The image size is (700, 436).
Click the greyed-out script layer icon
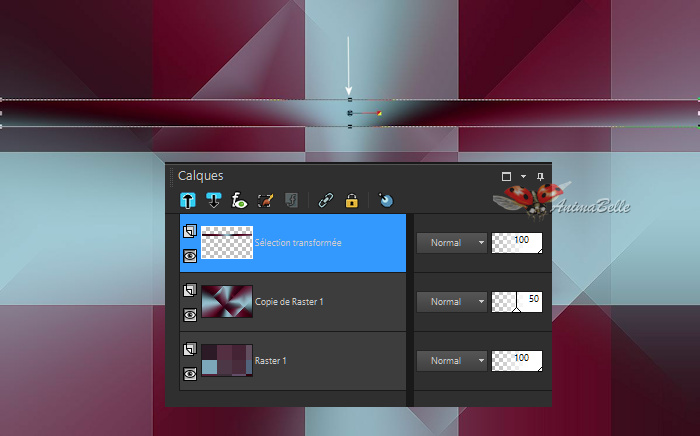click(x=291, y=200)
